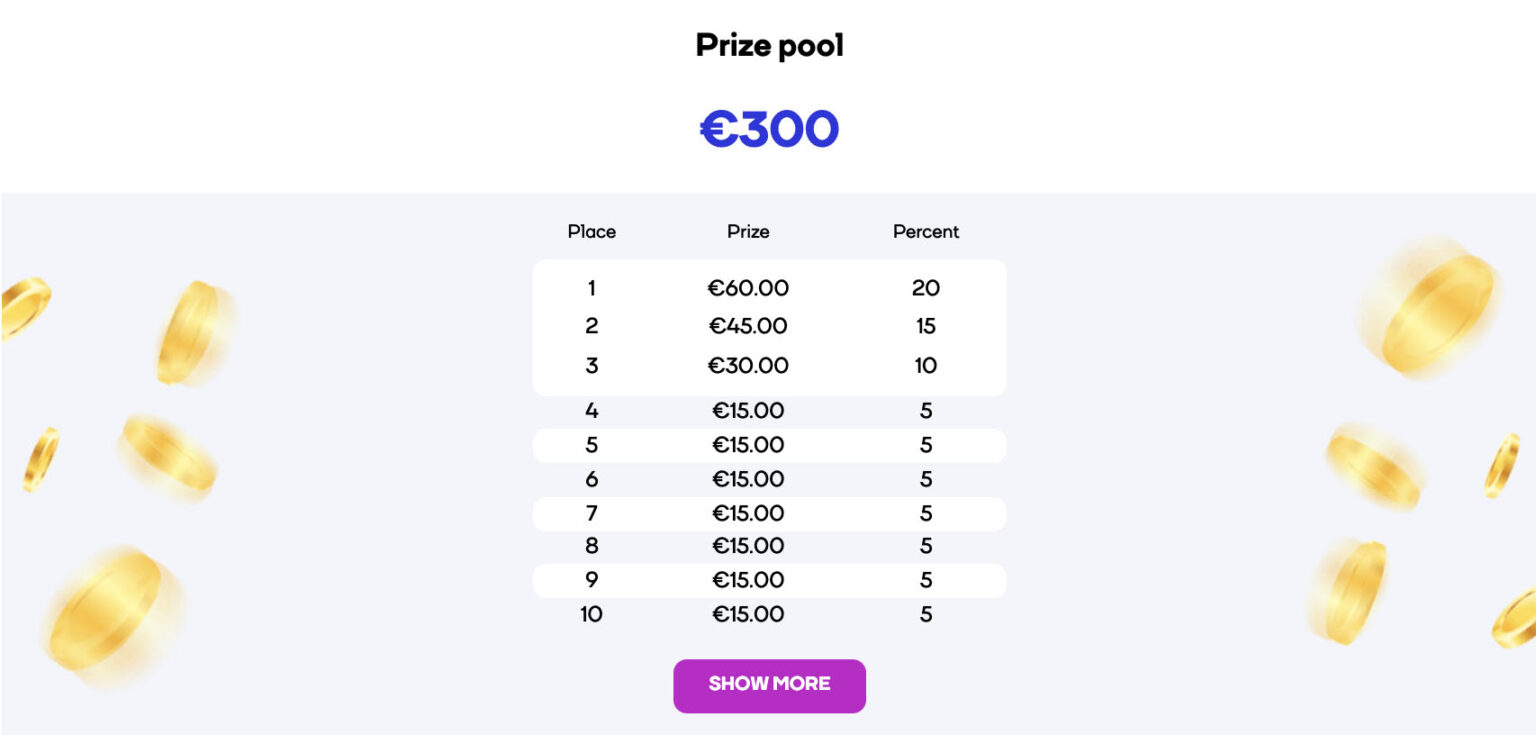The image size is (1536, 735).
Task: Click the 20 percent value
Action: (925, 288)
